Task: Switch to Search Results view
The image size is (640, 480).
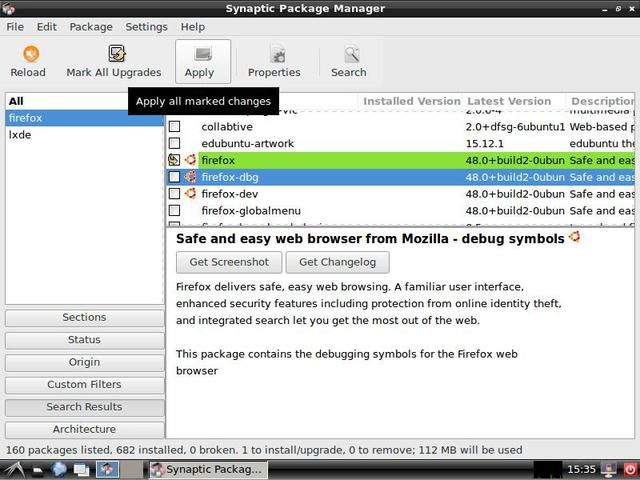Action: coord(84,407)
